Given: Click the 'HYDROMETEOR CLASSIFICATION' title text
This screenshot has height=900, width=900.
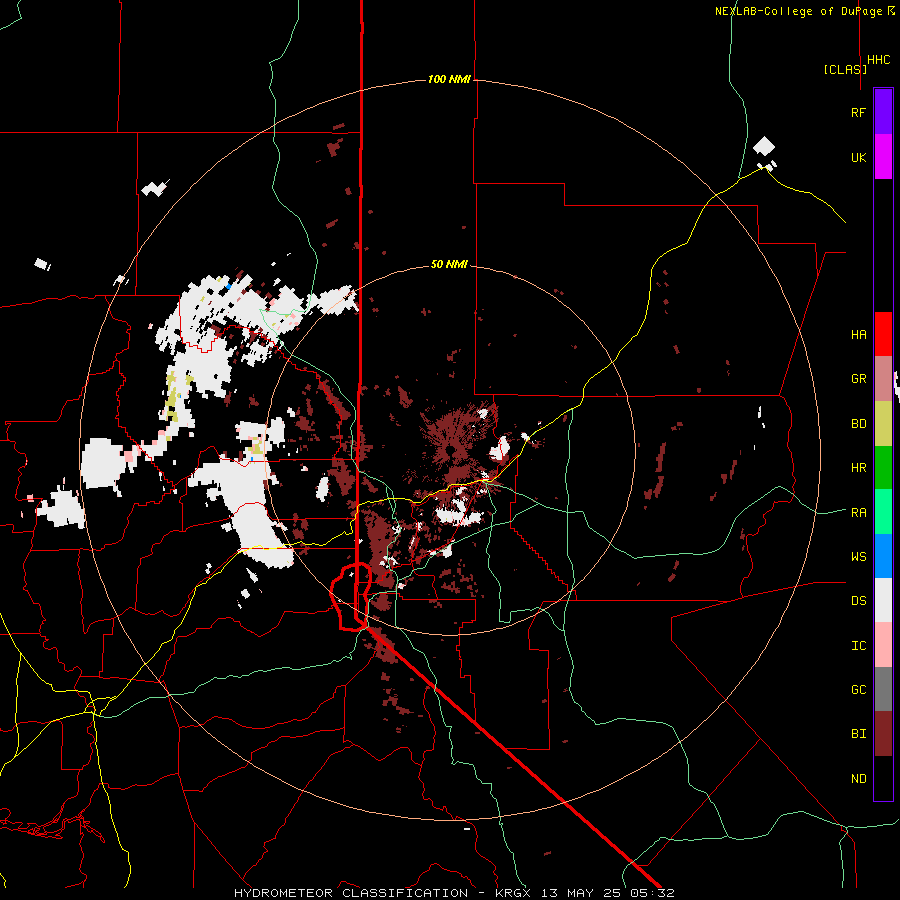Looking at the screenshot, I should pyautogui.click(x=351, y=893).
